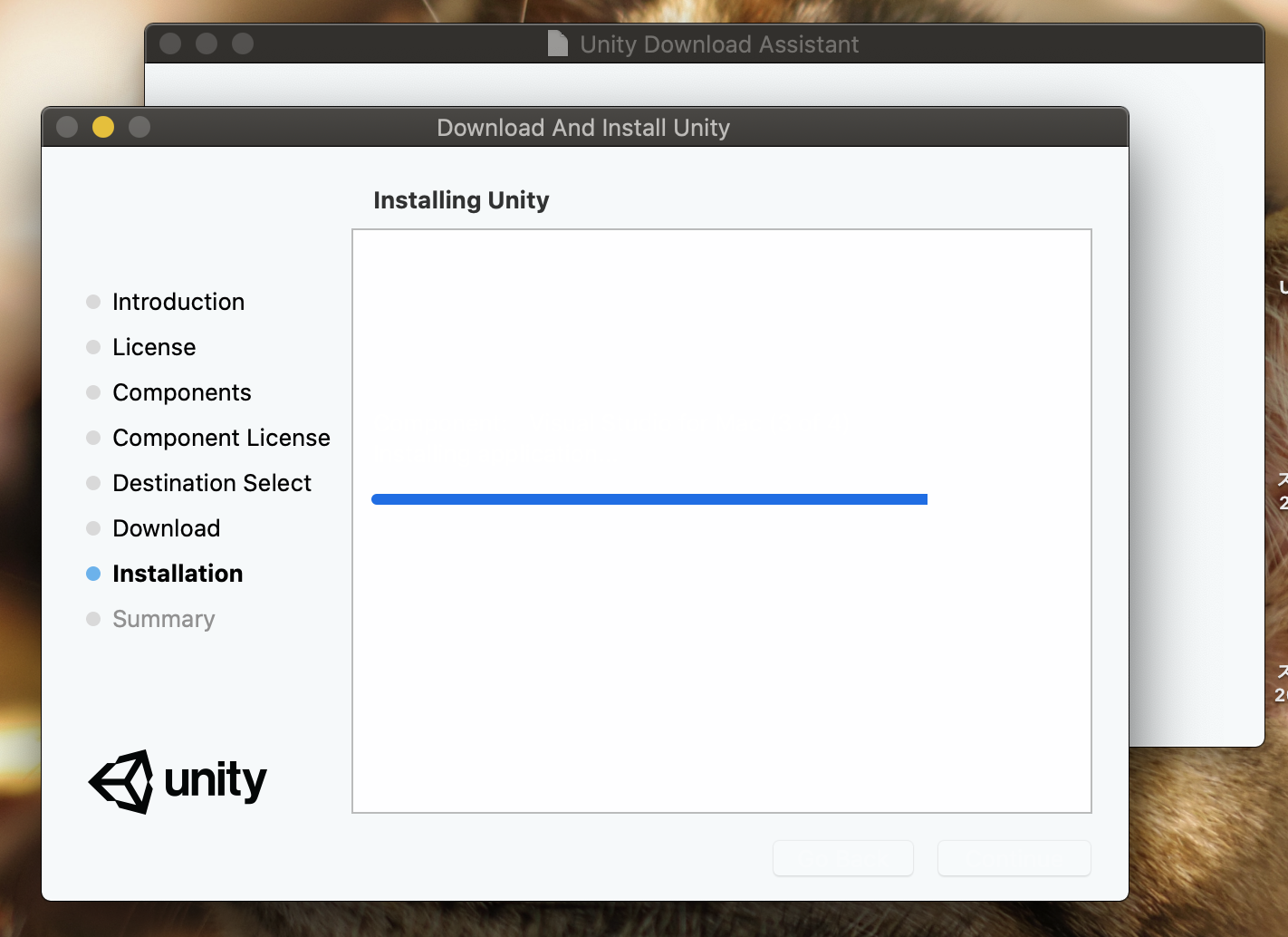Click the Introduction step in sidebar
The image size is (1288, 937).
pos(178,302)
